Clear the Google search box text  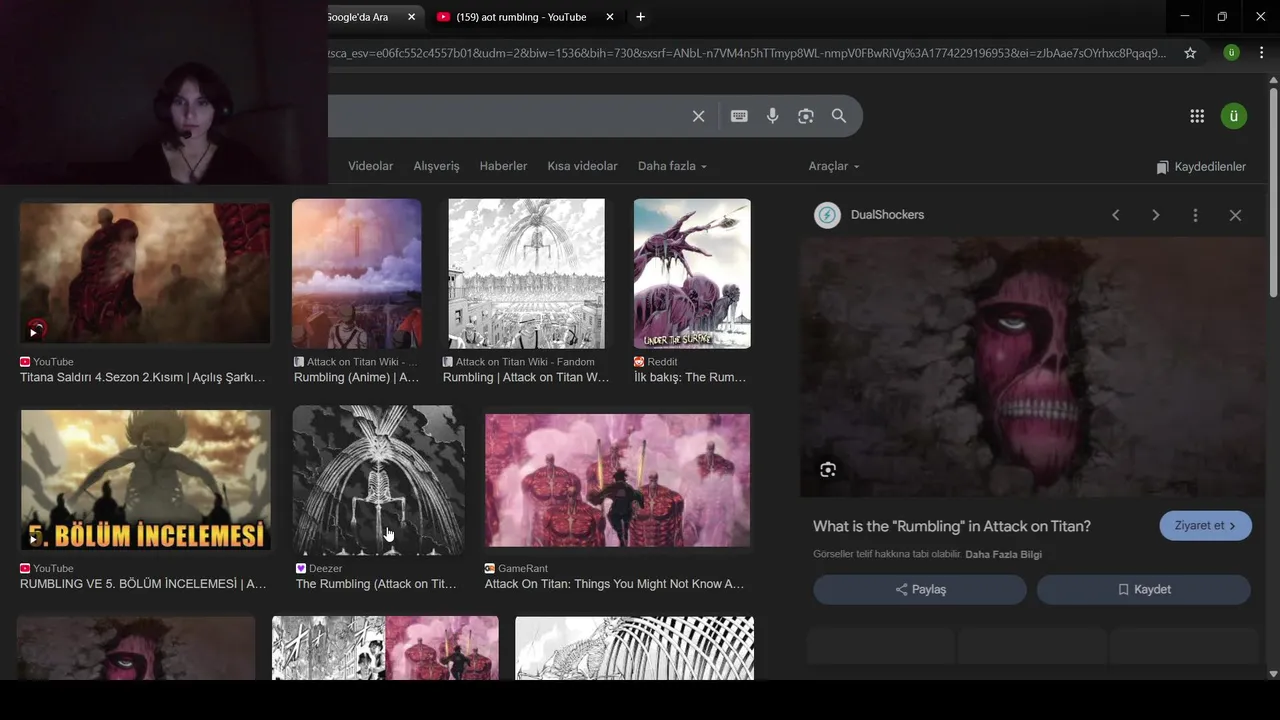[x=698, y=116]
